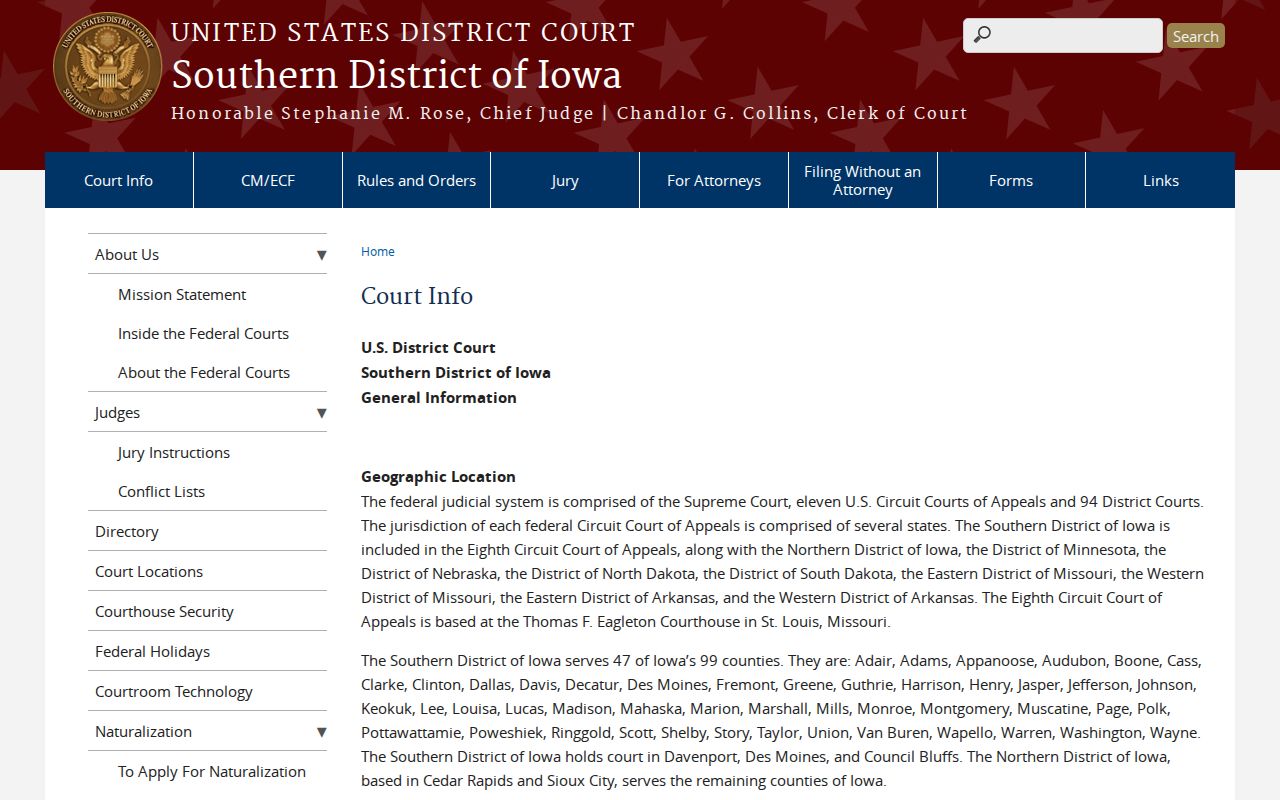Toggle the Naturalization sidebar section arrow
The image size is (1280, 800).
321,732
